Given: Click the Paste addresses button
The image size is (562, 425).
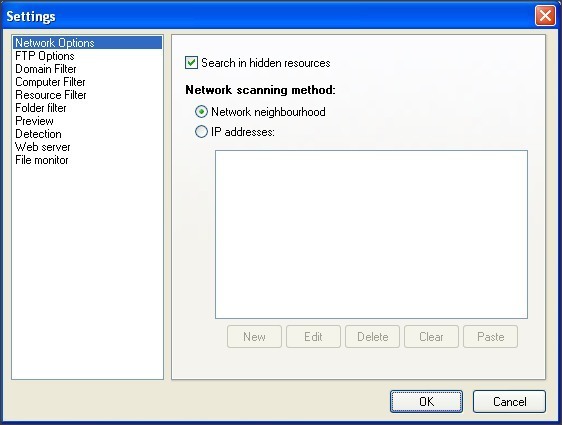Looking at the screenshot, I should tap(490, 336).
